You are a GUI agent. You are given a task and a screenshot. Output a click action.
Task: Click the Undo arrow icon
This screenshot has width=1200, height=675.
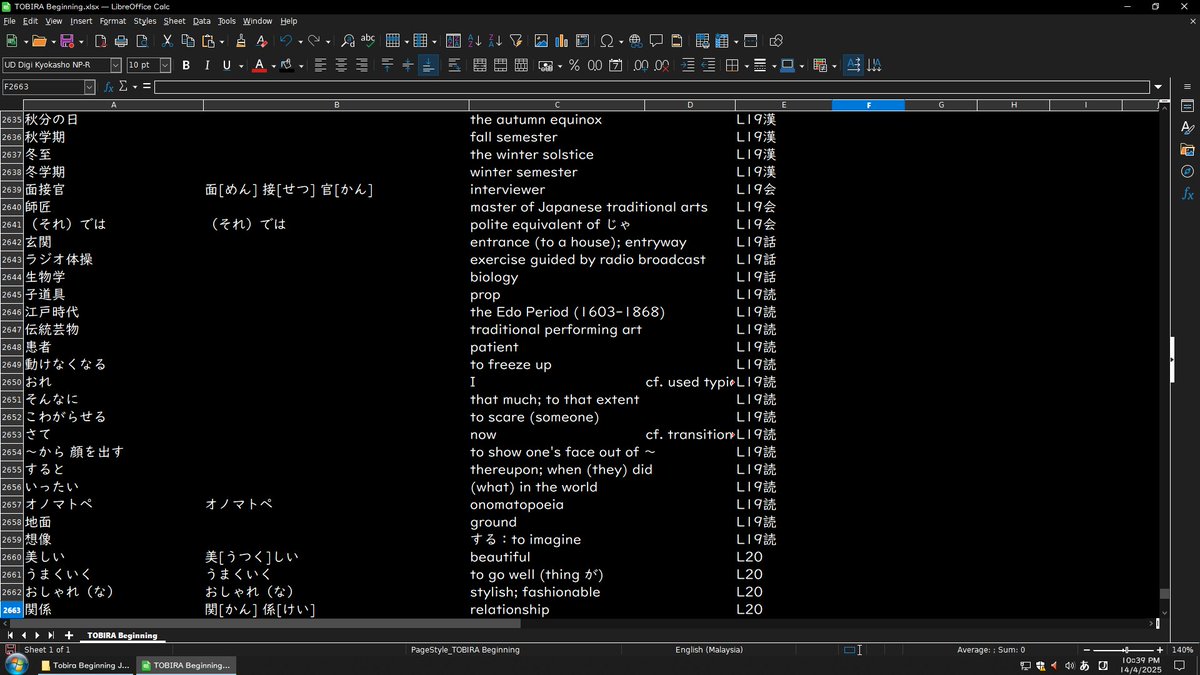286,41
